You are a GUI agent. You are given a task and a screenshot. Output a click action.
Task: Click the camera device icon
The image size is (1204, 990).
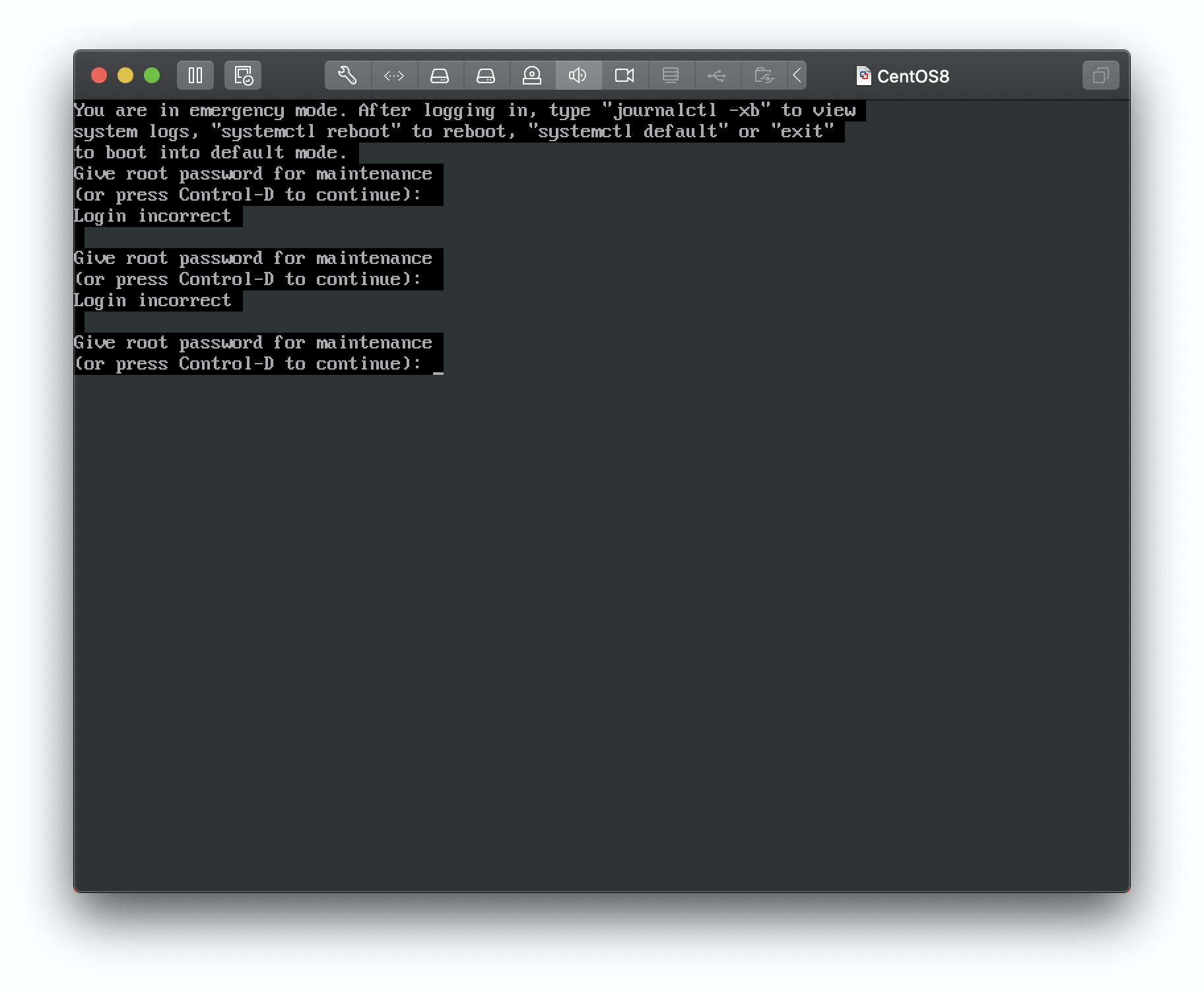[624, 75]
